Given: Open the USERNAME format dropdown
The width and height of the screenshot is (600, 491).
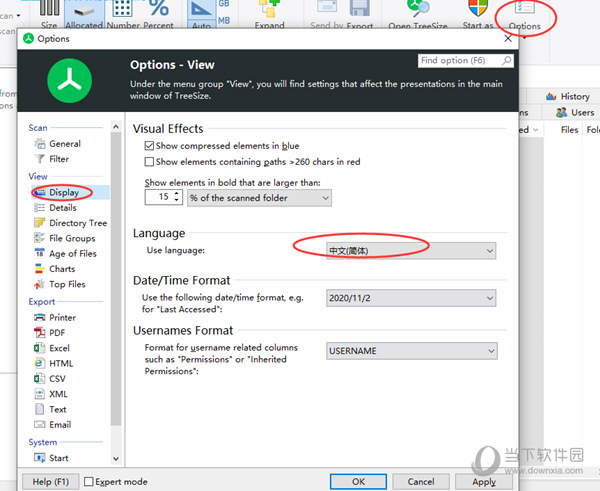Looking at the screenshot, I should 412,351.
